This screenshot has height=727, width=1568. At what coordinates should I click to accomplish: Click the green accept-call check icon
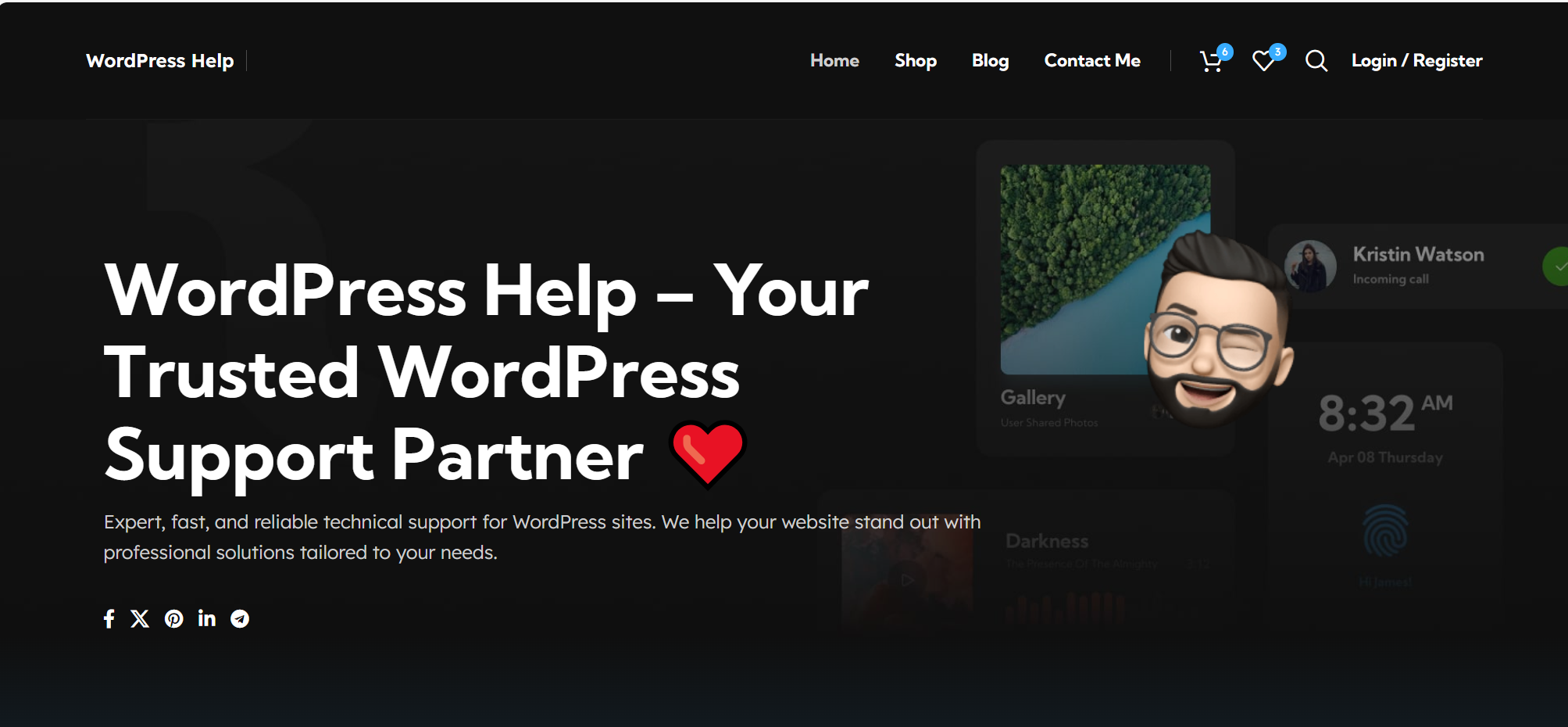tap(1557, 267)
